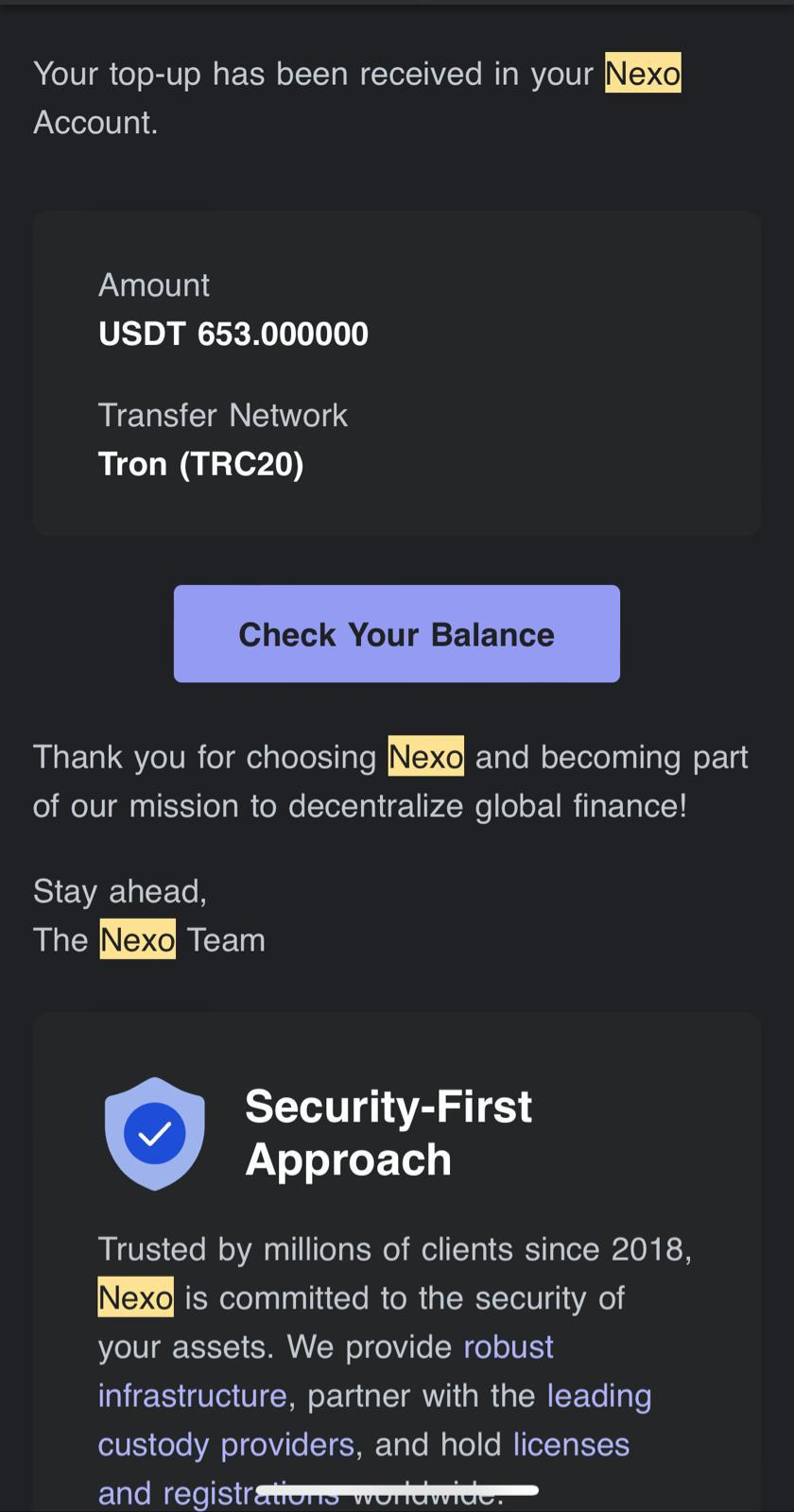This screenshot has height=1512, width=794.
Task: Tap the home indicator bar at bottom
Action: click(x=397, y=1490)
